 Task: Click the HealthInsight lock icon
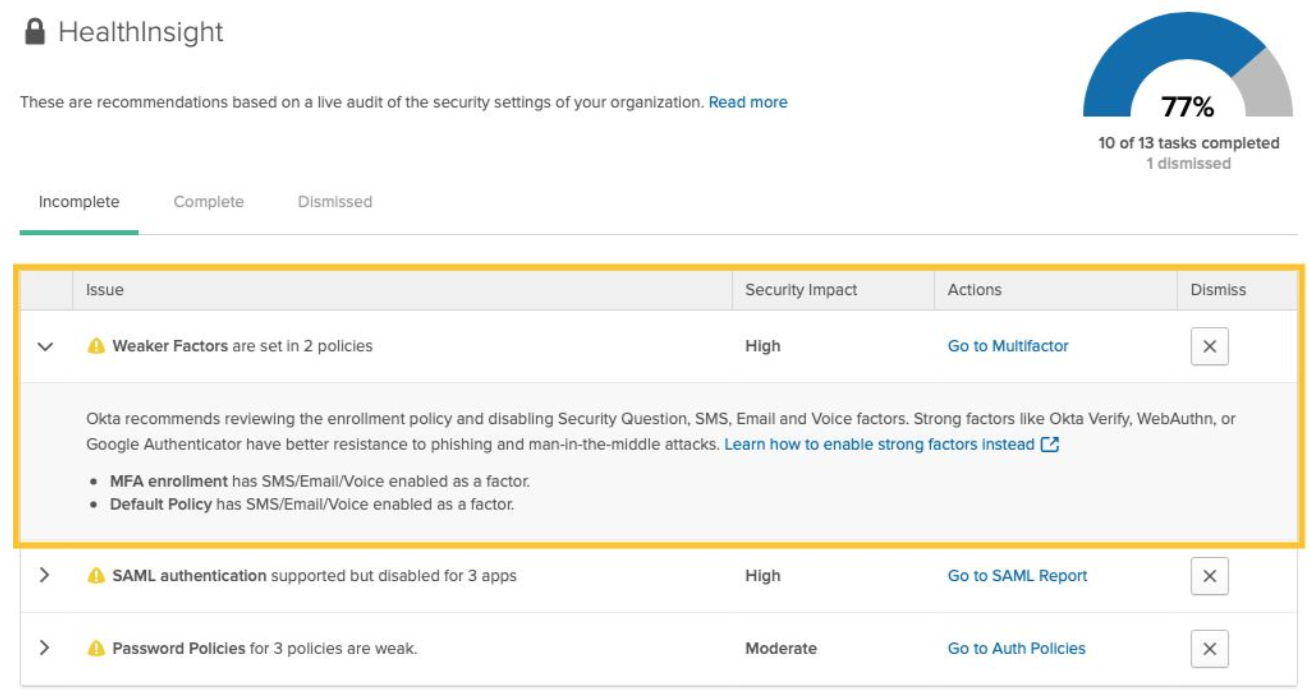35,32
